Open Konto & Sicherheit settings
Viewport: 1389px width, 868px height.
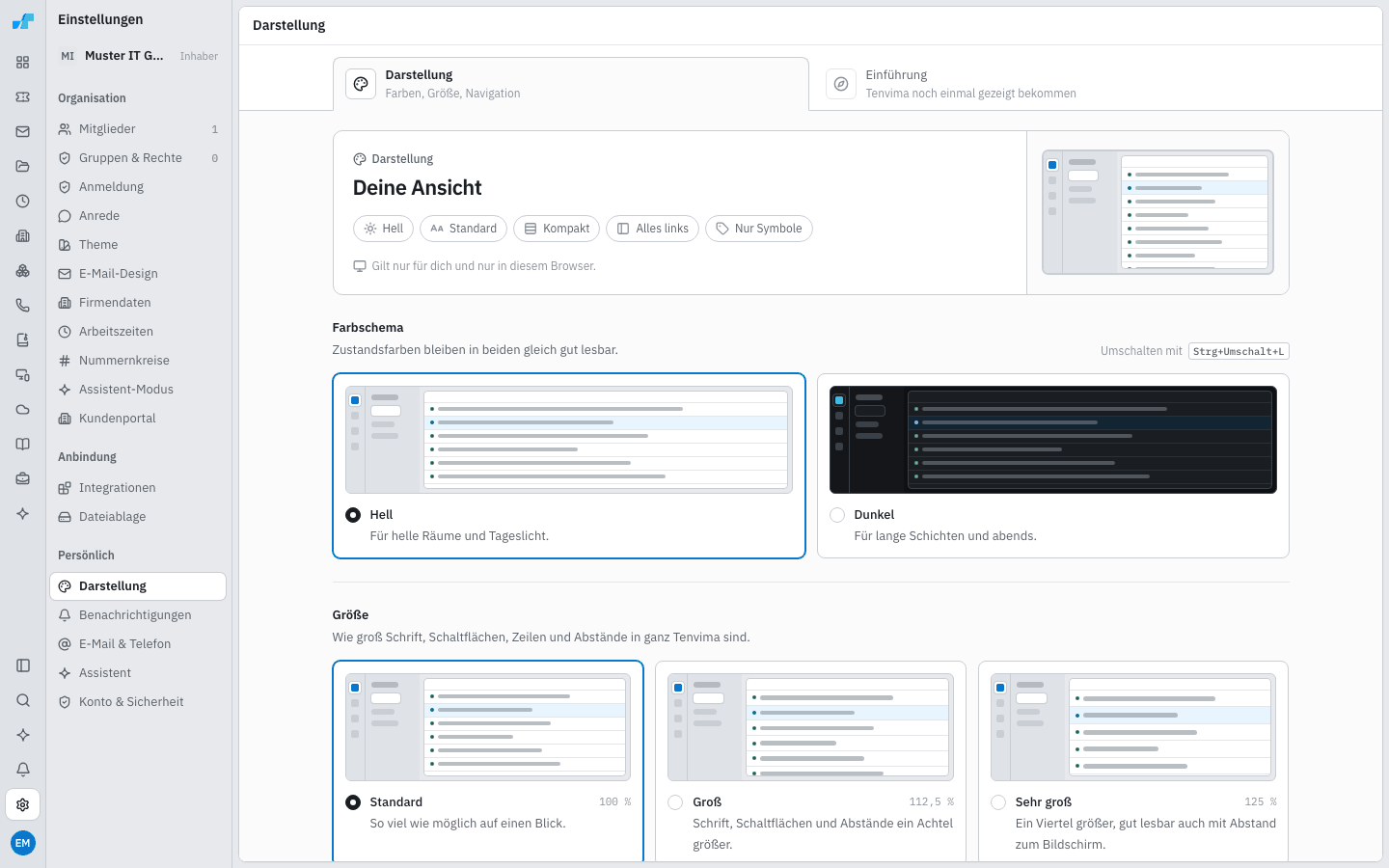[138, 702]
